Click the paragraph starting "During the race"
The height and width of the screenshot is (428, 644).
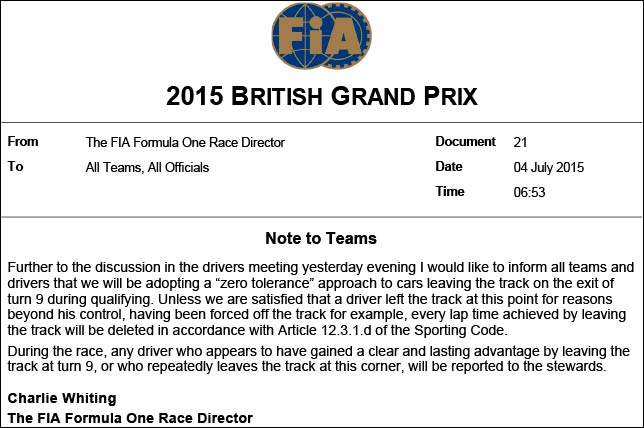click(x=321, y=359)
